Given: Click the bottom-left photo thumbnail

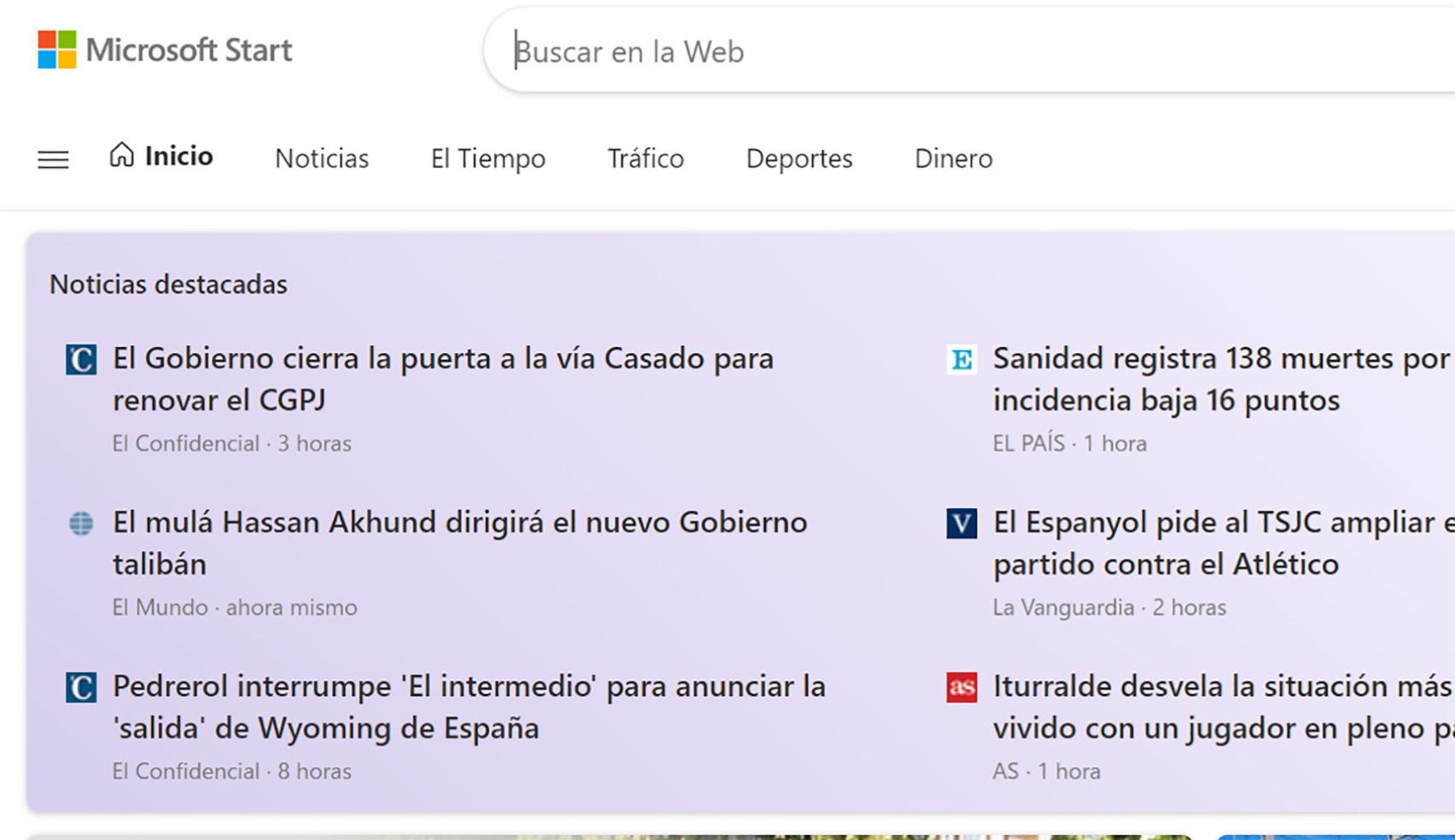Looking at the screenshot, I should pyautogui.click(x=597, y=834).
